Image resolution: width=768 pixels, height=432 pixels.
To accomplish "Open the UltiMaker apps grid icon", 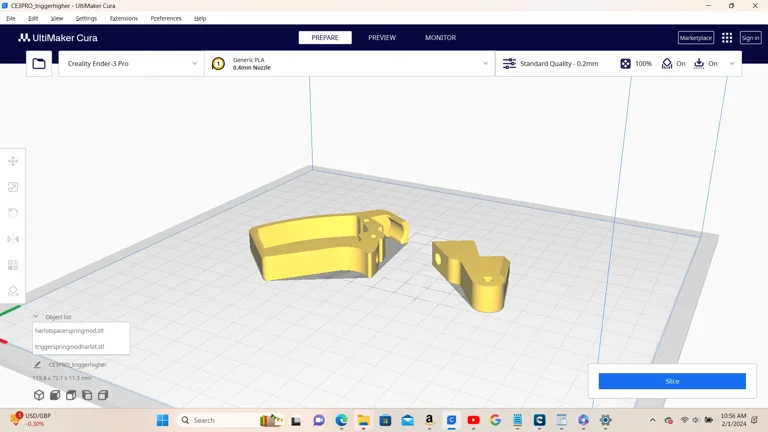I will (x=727, y=38).
